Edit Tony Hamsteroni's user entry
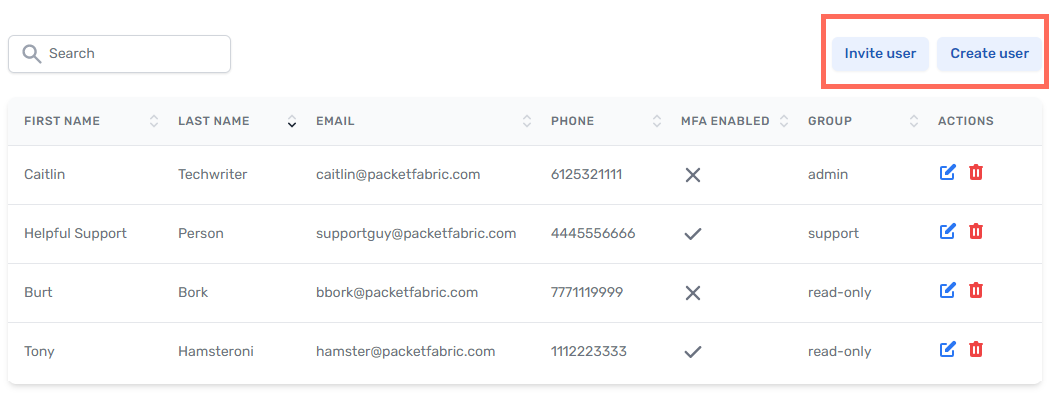The image size is (1049, 395). coord(947,349)
